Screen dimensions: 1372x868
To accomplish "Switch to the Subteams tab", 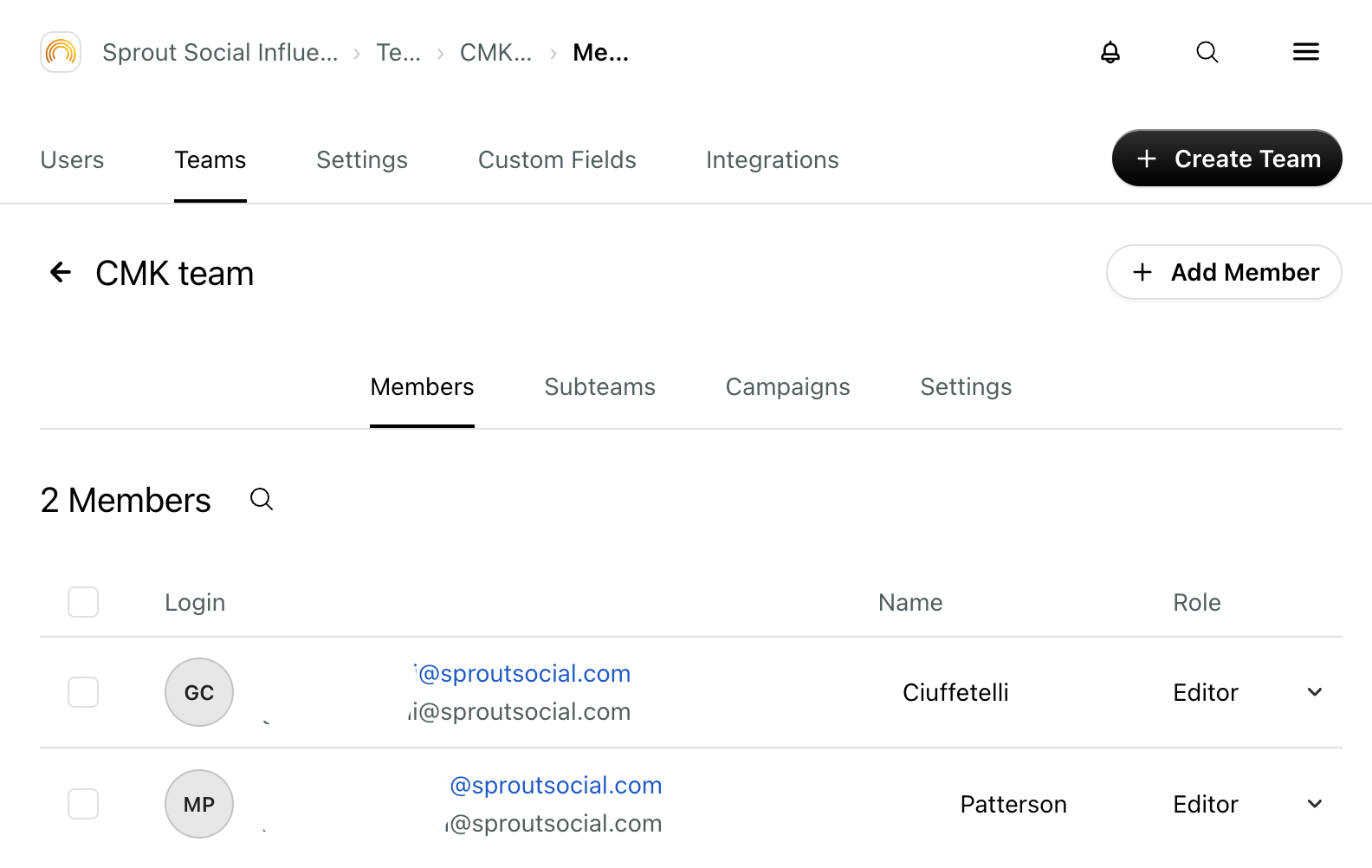I will point(599,386).
